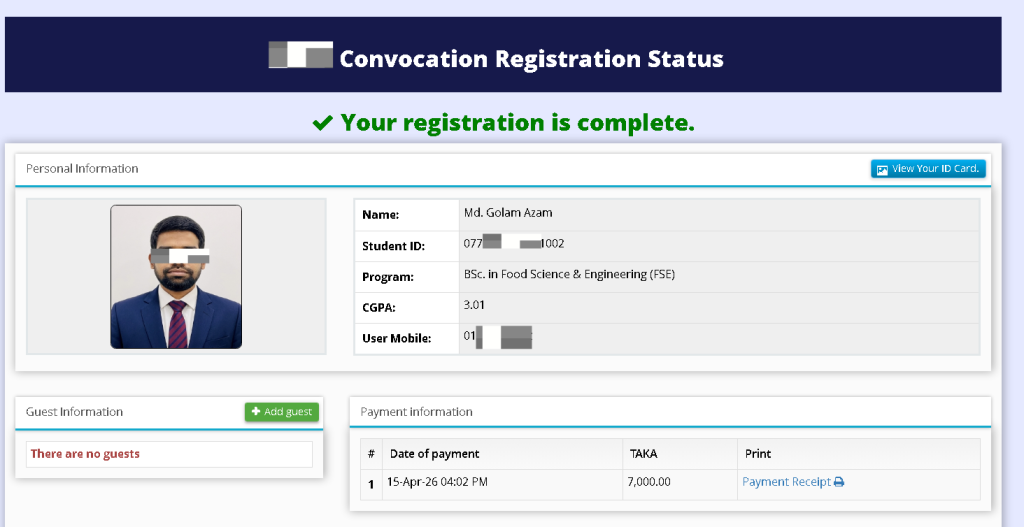Click the Print column header
This screenshot has width=1024, height=527.
758,454
